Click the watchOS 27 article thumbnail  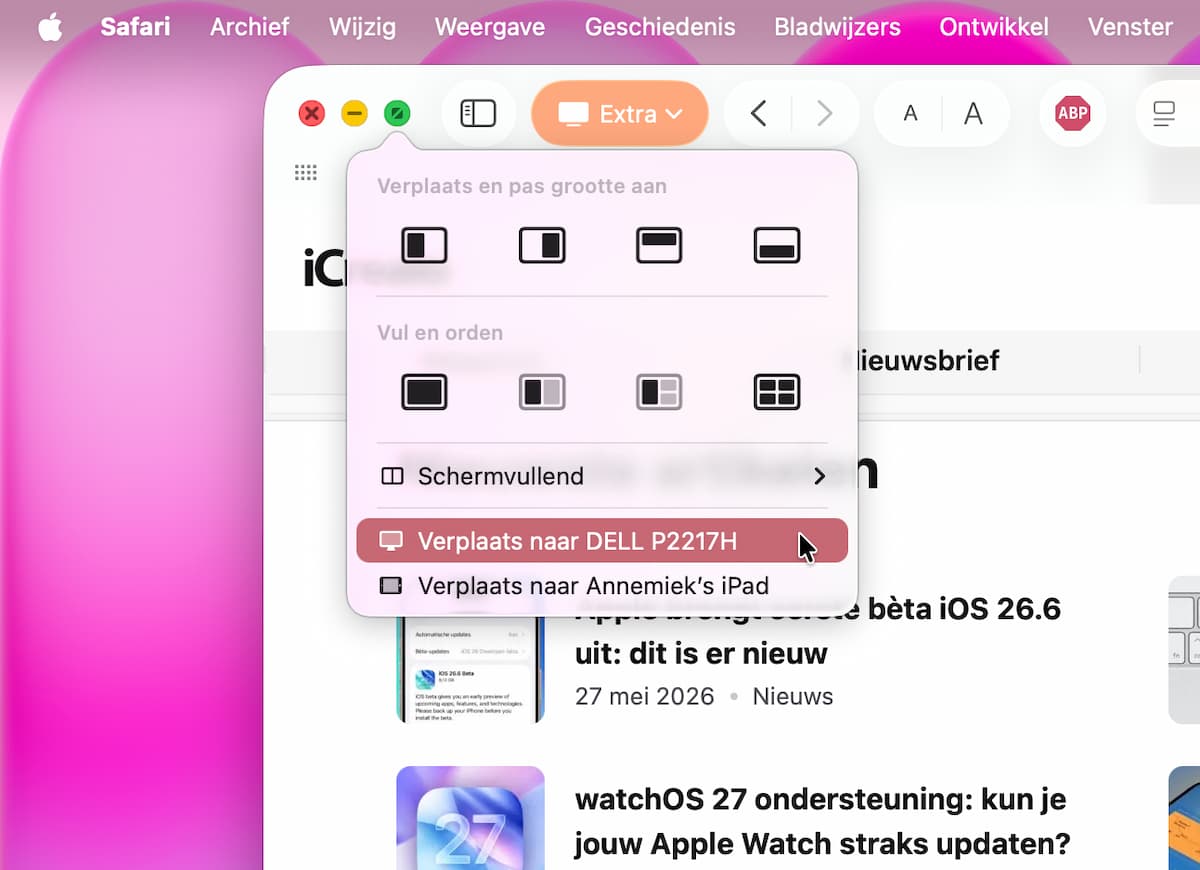coord(470,818)
